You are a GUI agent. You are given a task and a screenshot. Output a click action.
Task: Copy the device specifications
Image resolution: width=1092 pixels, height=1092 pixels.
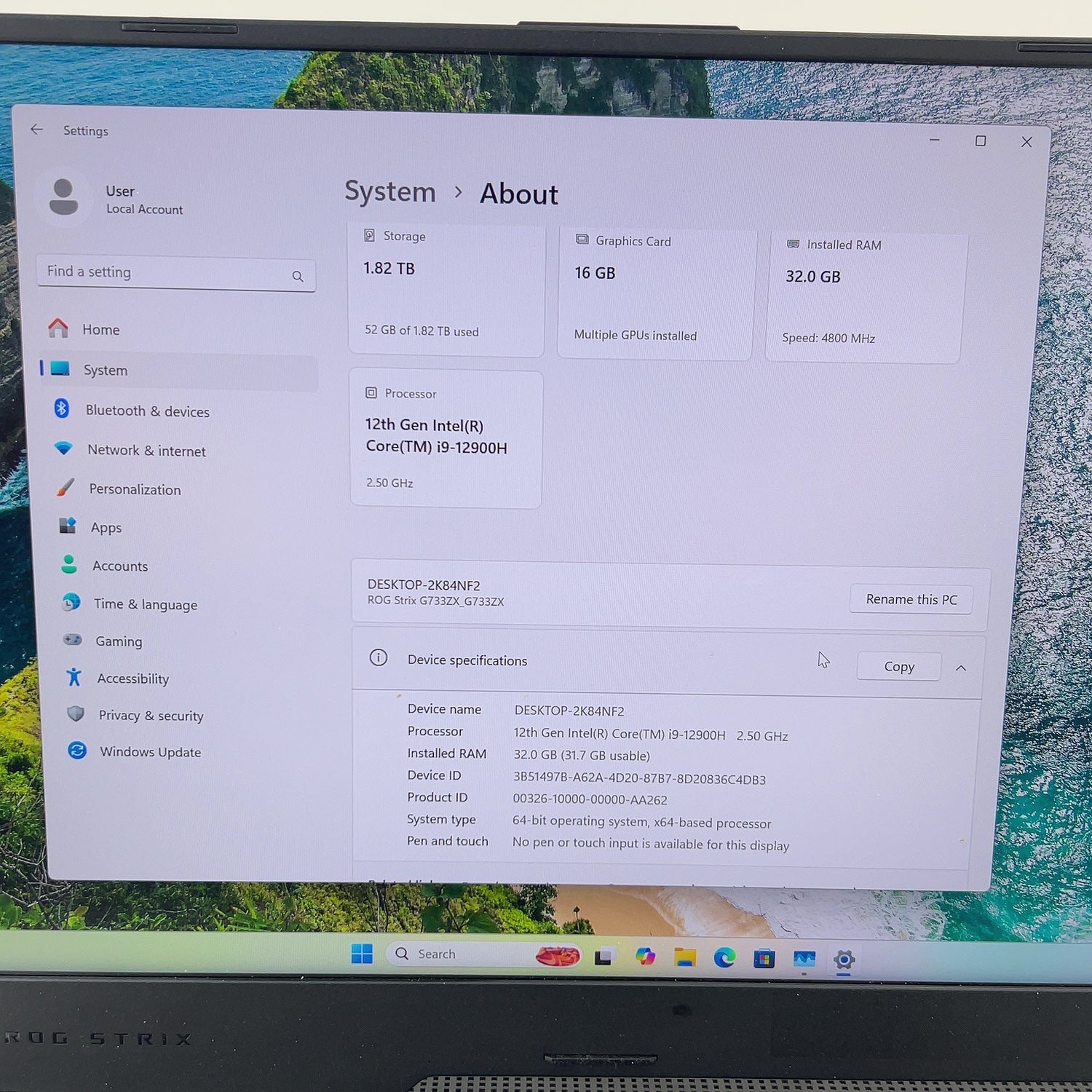click(899, 666)
